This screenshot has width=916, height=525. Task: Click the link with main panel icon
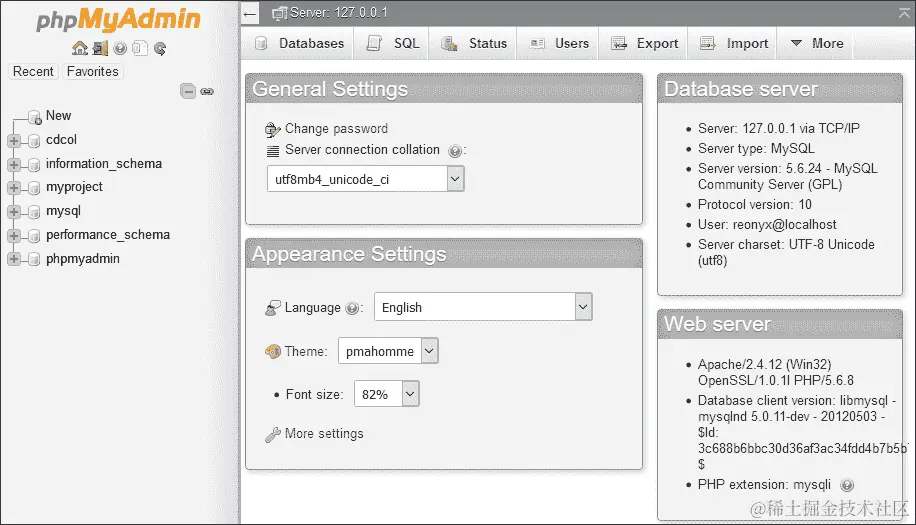[x=207, y=91]
